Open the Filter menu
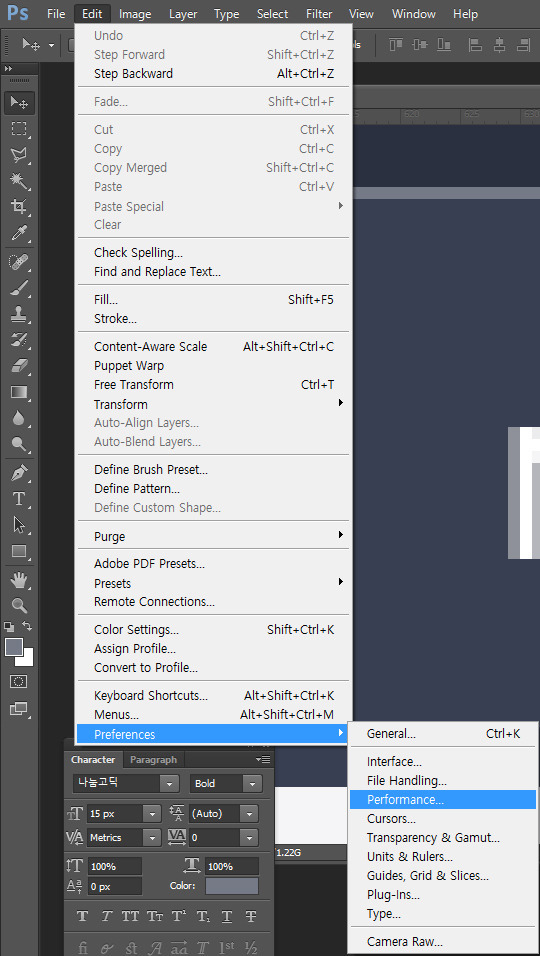Image resolution: width=540 pixels, height=956 pixels. [x=319, y=13]
